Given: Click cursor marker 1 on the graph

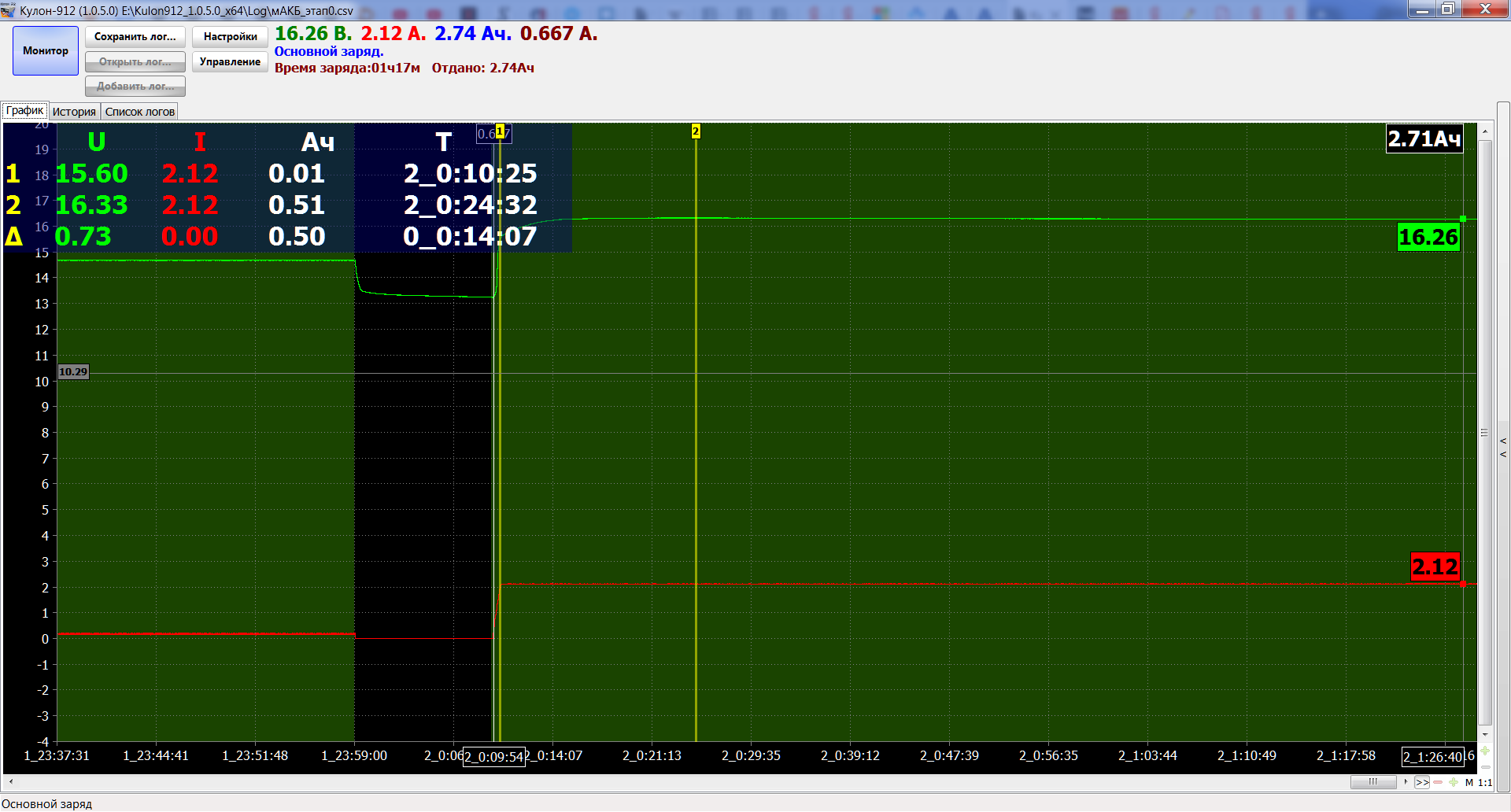Looking at the screenshot, I should tap(500, 131).
